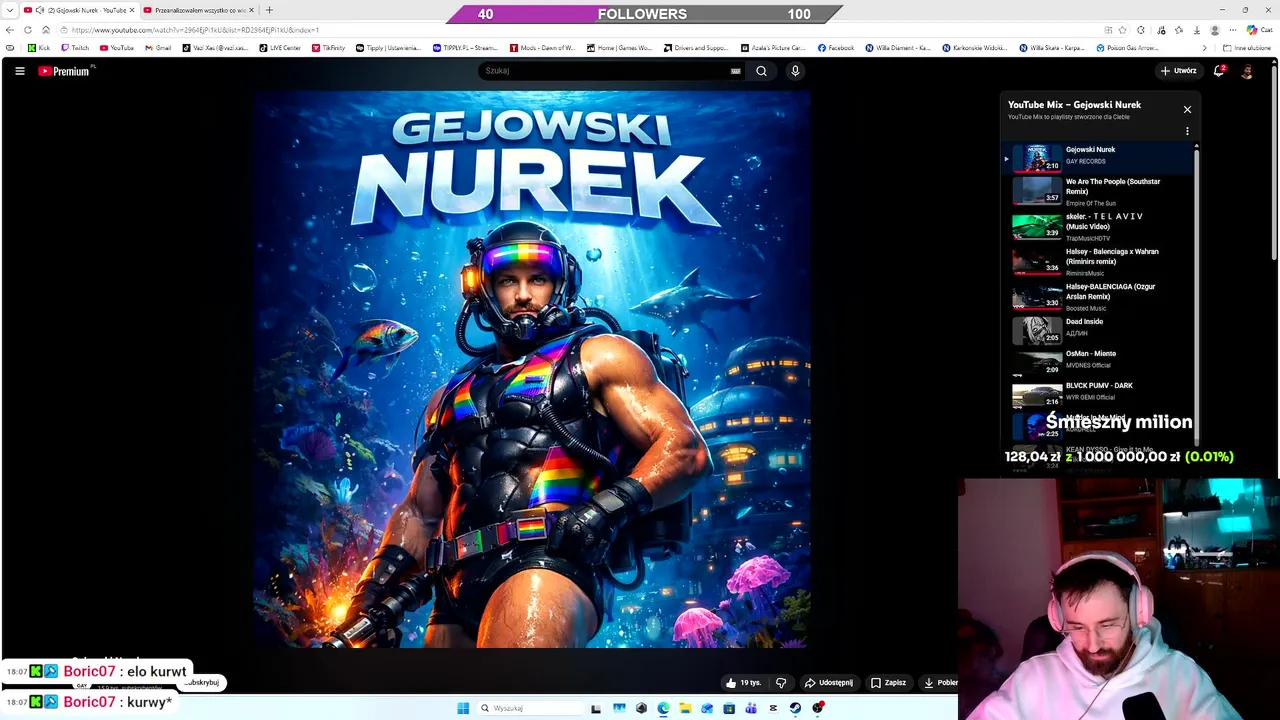Play We Are The People Southstar Remix
The image size is (1280, 720).
pyautogui.click(x=1101, y=192)
